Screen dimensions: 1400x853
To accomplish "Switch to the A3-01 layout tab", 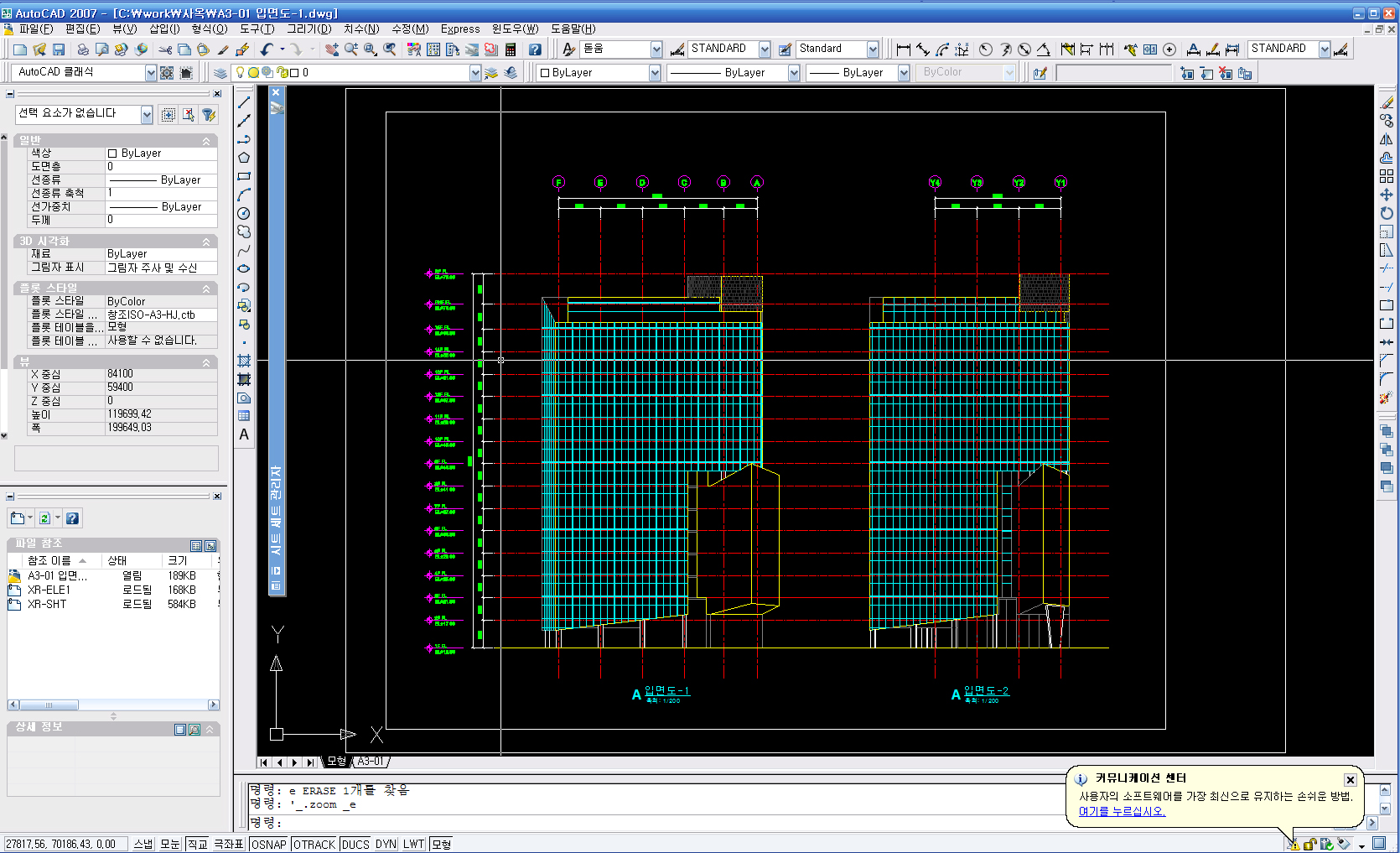I will pyautogui.click(x=371, y=762).
